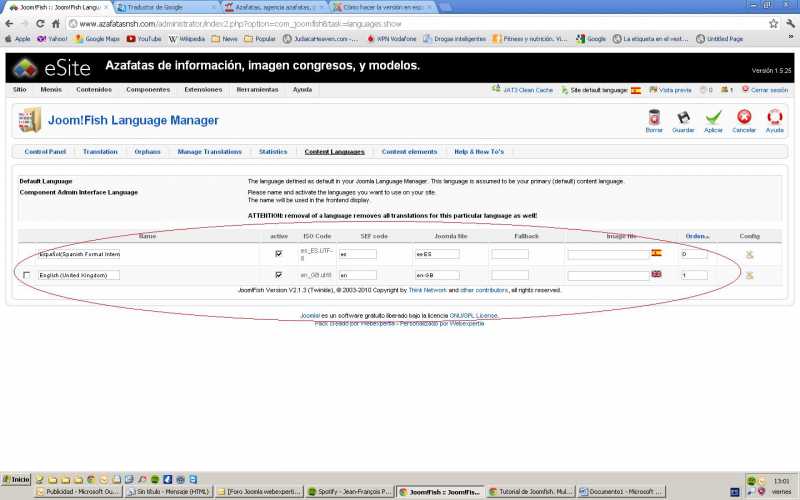This screenshot has height=500, width=800.
Task: Open the Yahoo! bookmark
Action: (x=52, y=39)
